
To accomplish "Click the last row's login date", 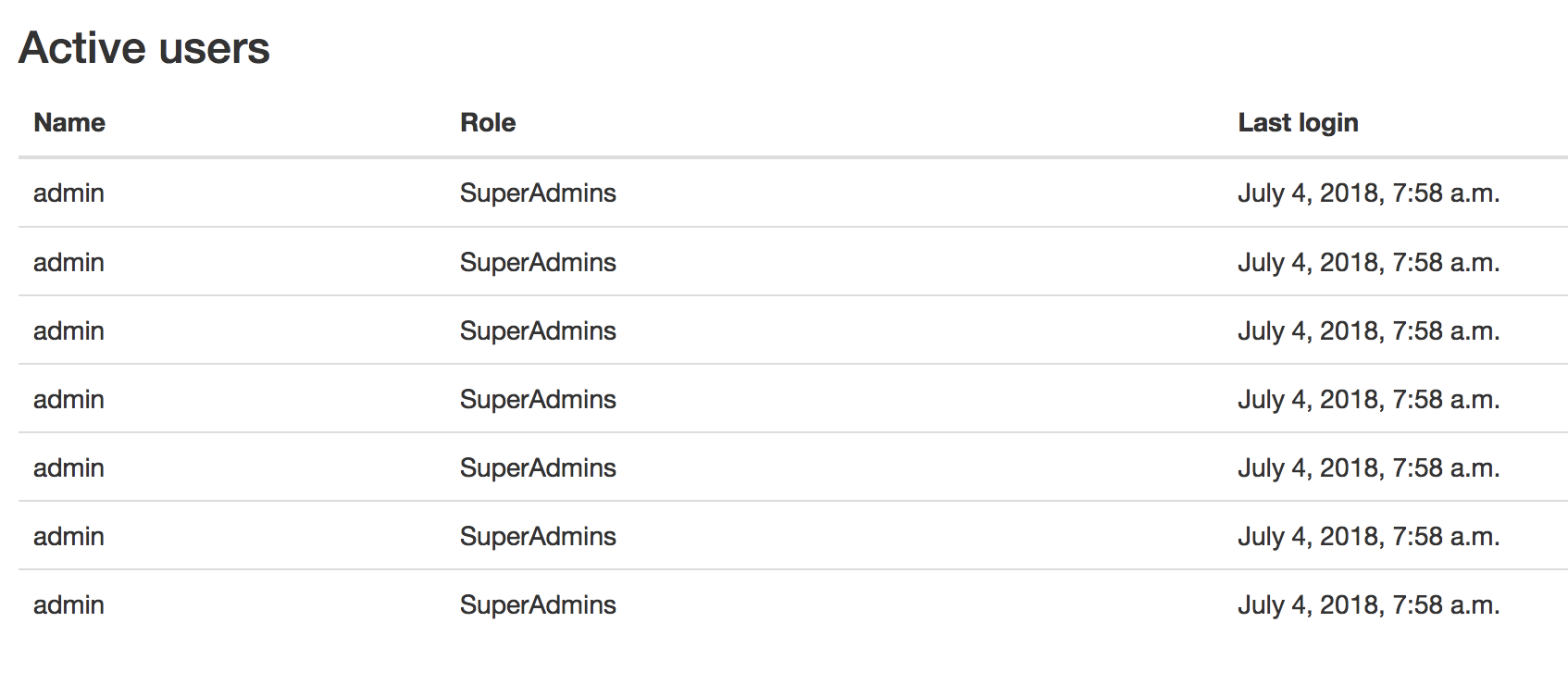I will pos(1368,604).
